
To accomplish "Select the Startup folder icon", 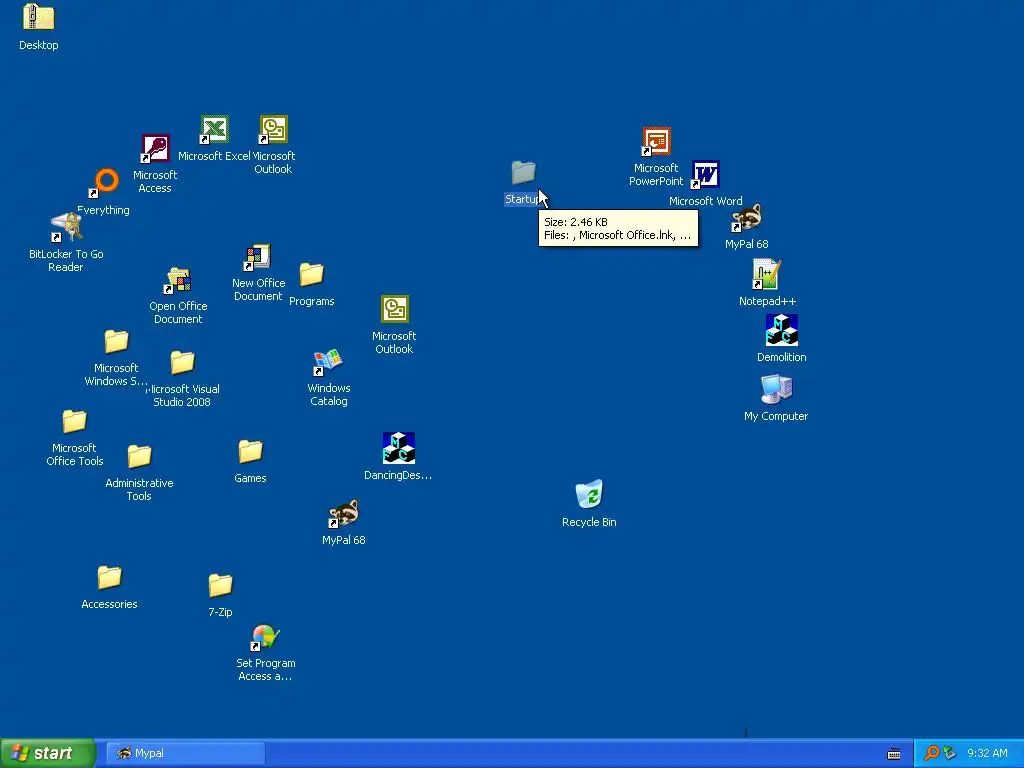I will [523, 173].
